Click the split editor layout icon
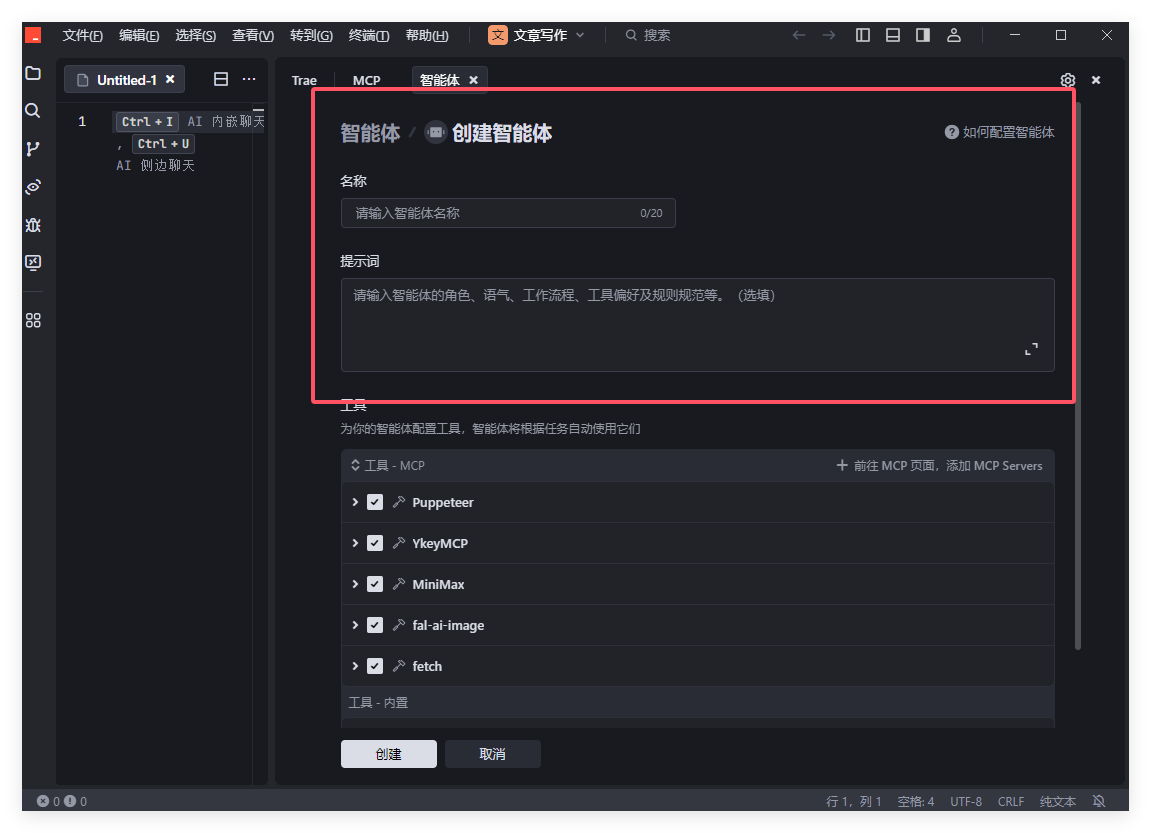Viewport: 1151px width, 833px height. pyautogui.click(x=221, y=80)
